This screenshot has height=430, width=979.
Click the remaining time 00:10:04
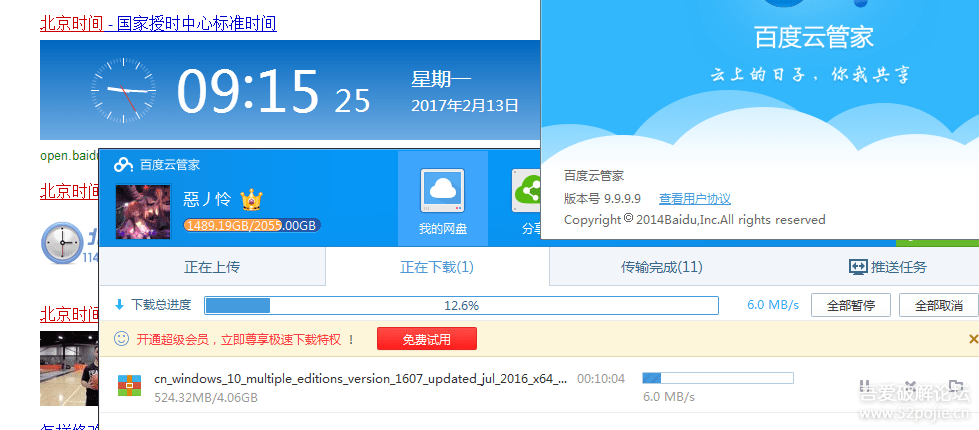[x=601, y=379]
